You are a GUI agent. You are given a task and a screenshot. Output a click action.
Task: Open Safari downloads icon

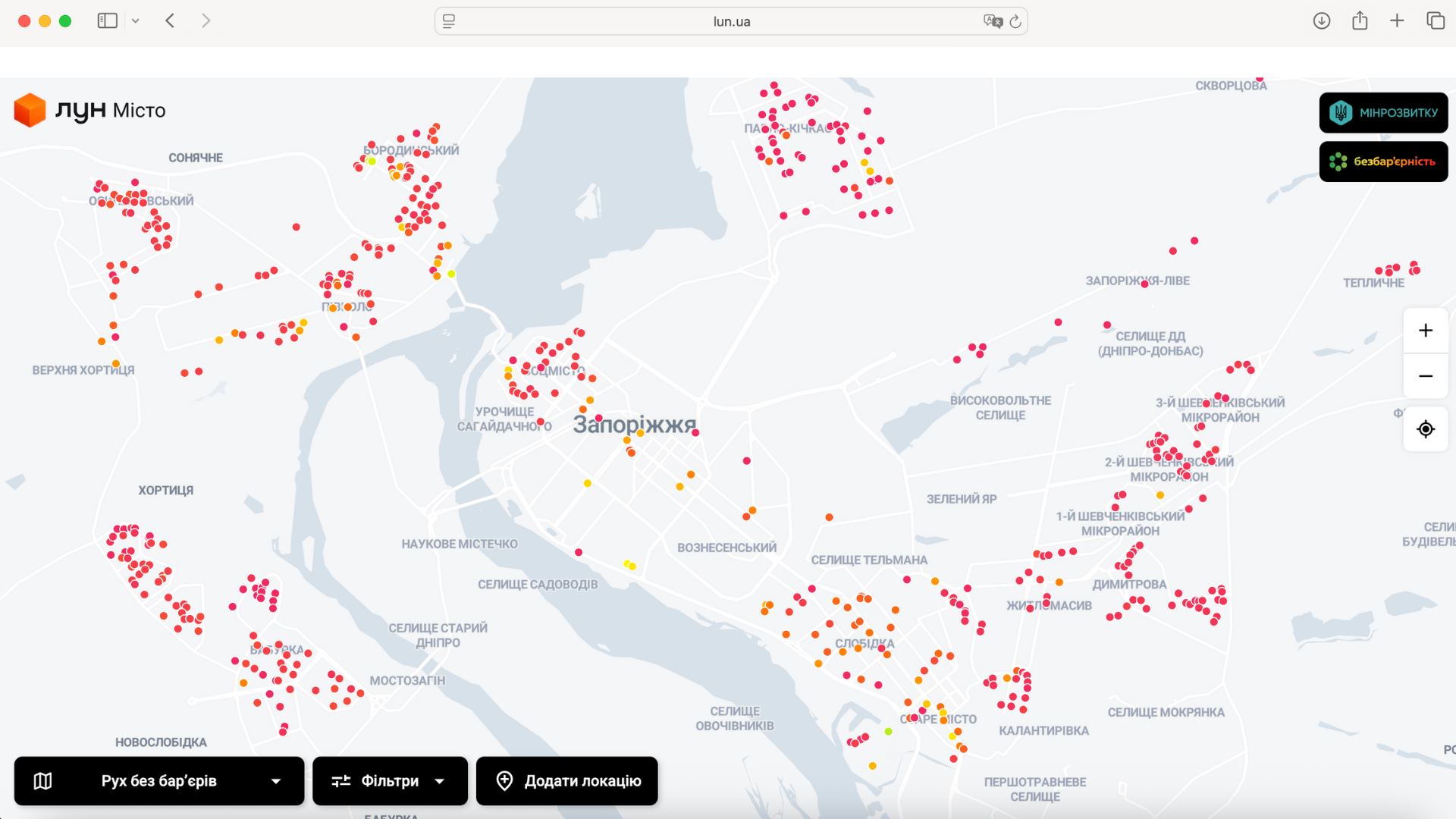pos(1322,21)
